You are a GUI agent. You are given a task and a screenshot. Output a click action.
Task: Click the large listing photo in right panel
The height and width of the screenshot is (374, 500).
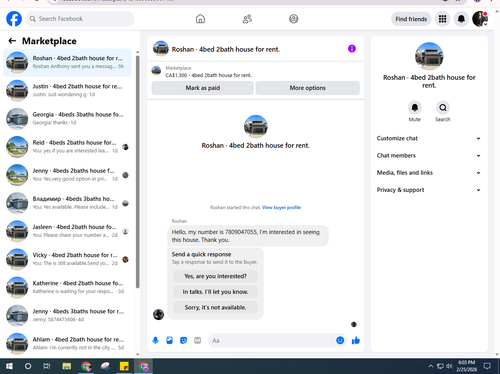429,56
